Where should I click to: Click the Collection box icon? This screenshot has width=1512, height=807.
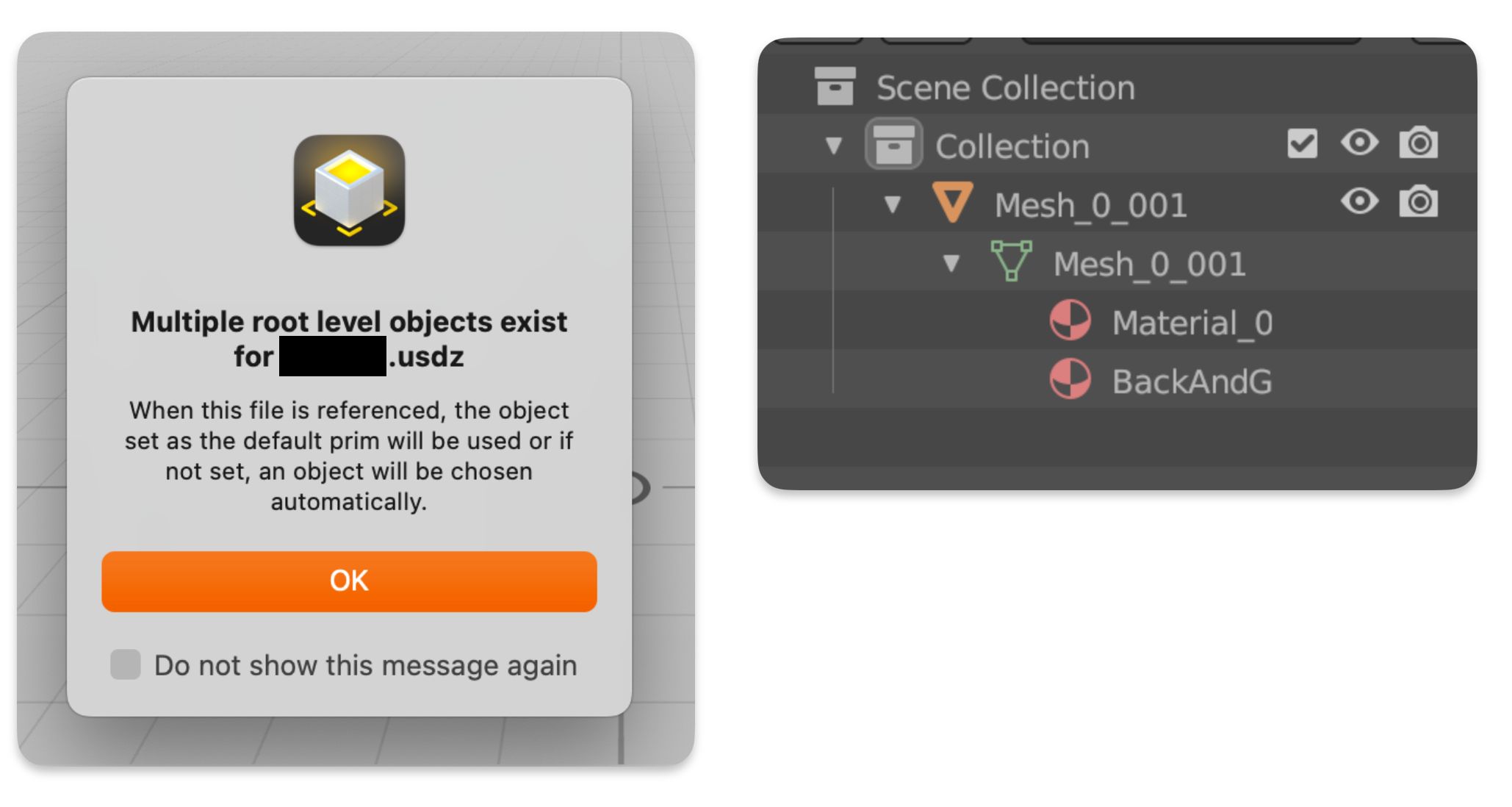(x=893, y=144)
